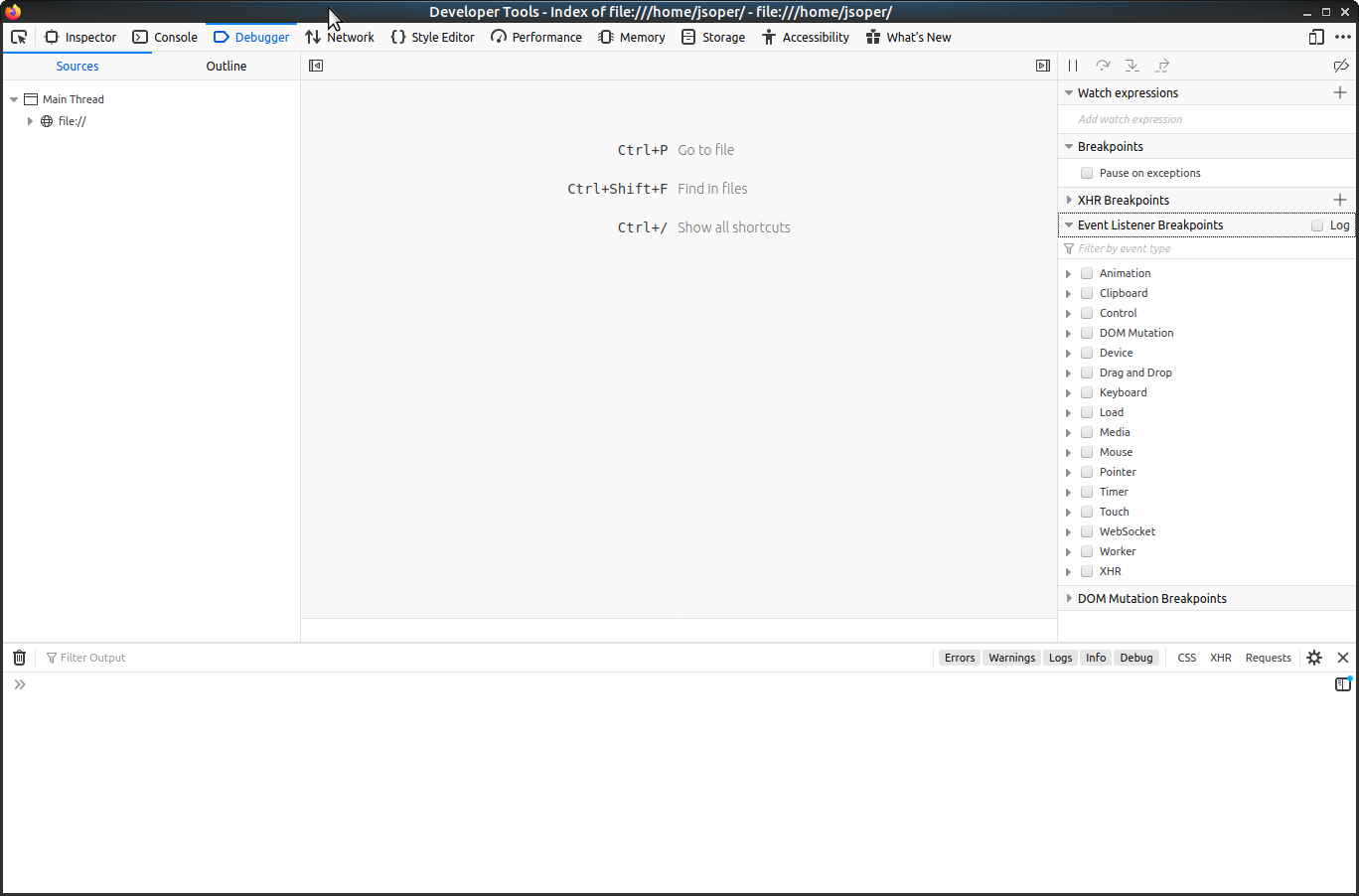Click the Step In icon
1359x896 pixels.
click(x=1132, y=66)
